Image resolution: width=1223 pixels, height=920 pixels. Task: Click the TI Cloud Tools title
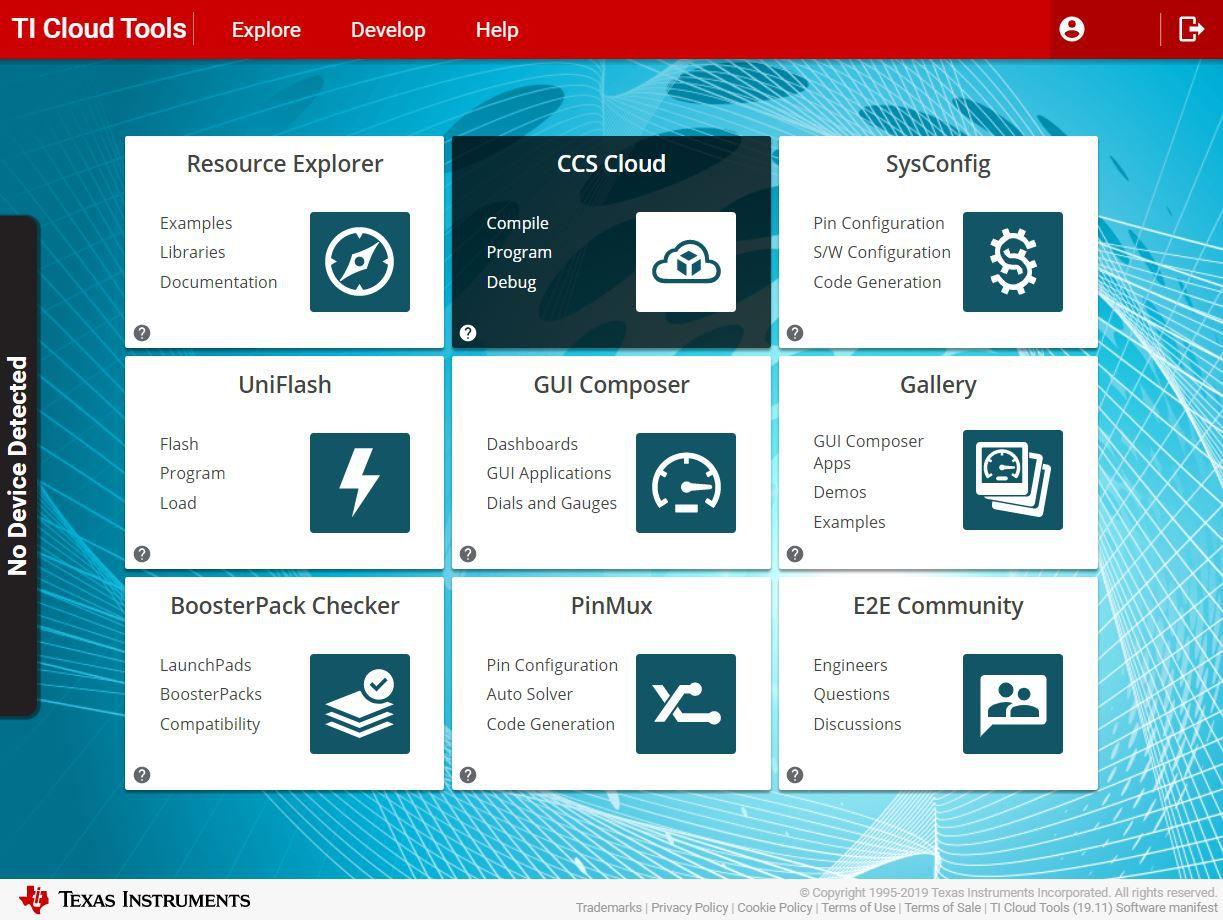99,28
